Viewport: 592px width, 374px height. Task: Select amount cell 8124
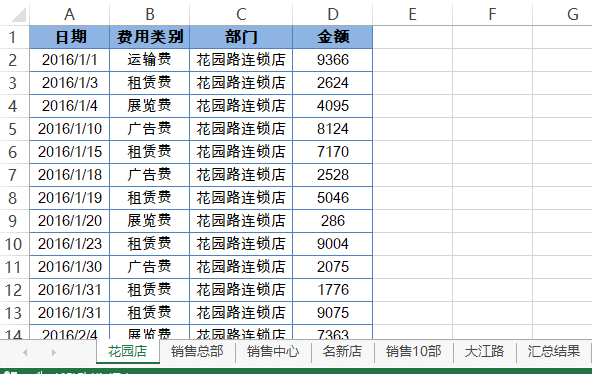click(333, 129)
